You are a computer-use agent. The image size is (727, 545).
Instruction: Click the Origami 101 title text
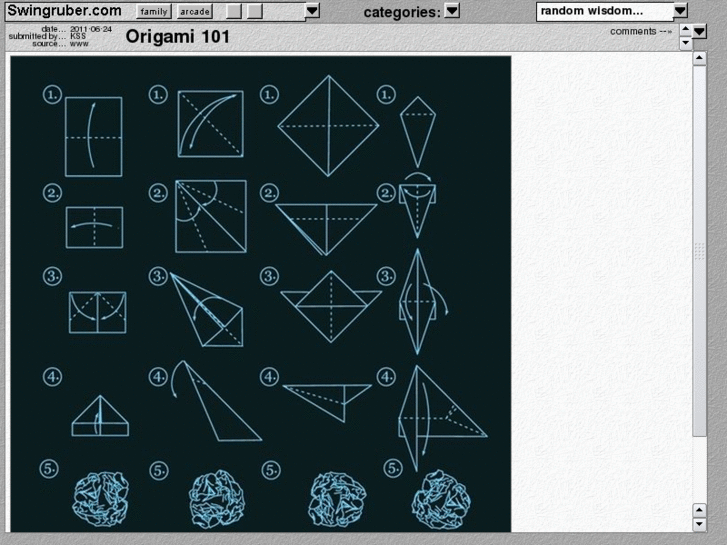pos(178,37)
